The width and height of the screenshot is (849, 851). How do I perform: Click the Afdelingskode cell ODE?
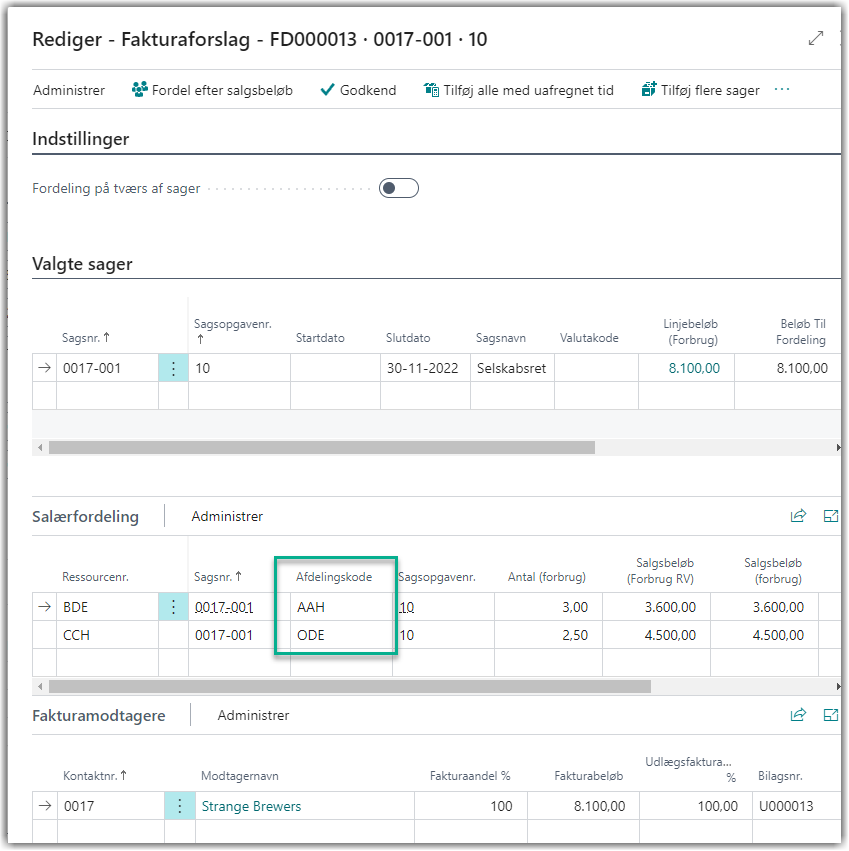tap(341, 636)
